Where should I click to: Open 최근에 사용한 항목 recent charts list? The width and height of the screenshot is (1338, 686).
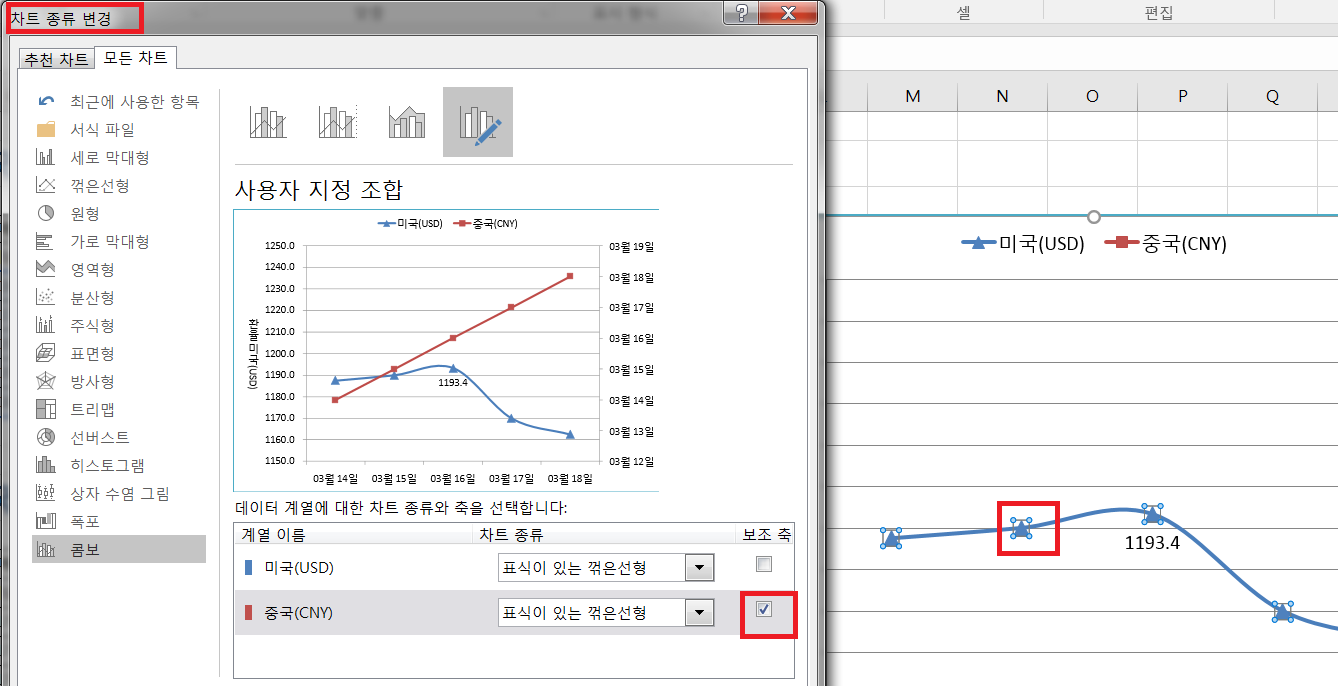(134, 102)
